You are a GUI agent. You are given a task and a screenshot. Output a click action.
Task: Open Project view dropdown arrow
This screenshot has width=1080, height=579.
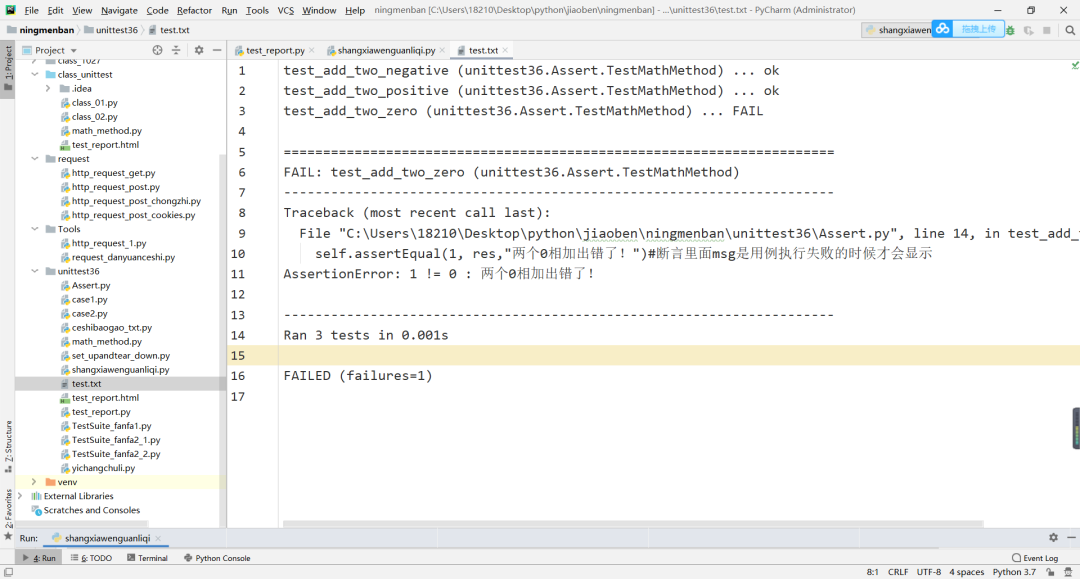pyautogui.click(x=74, y=50)
